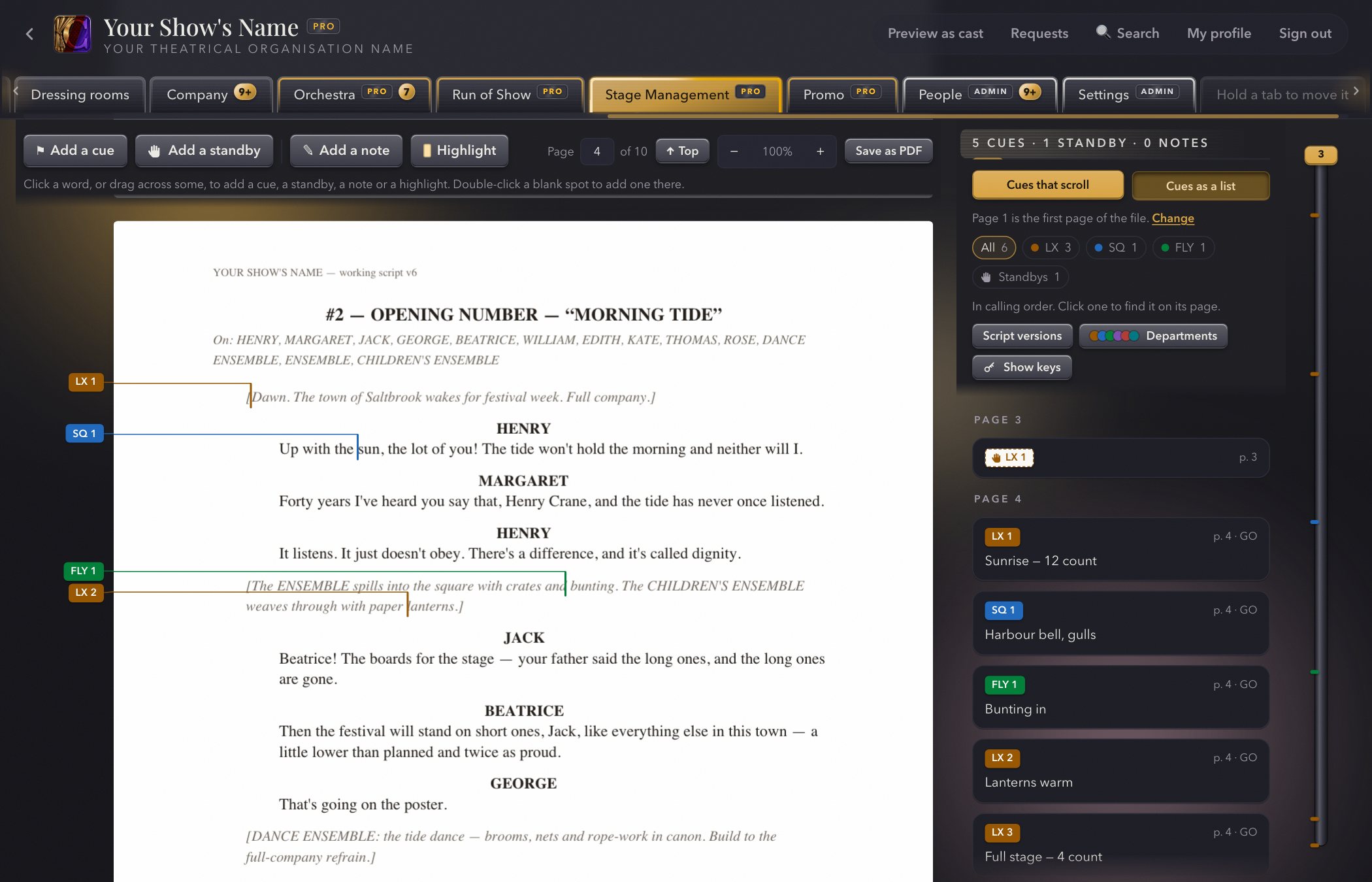The image size is (1372, 882).
Task: Switch to the Run of Show tab
Action: [510, 95]
